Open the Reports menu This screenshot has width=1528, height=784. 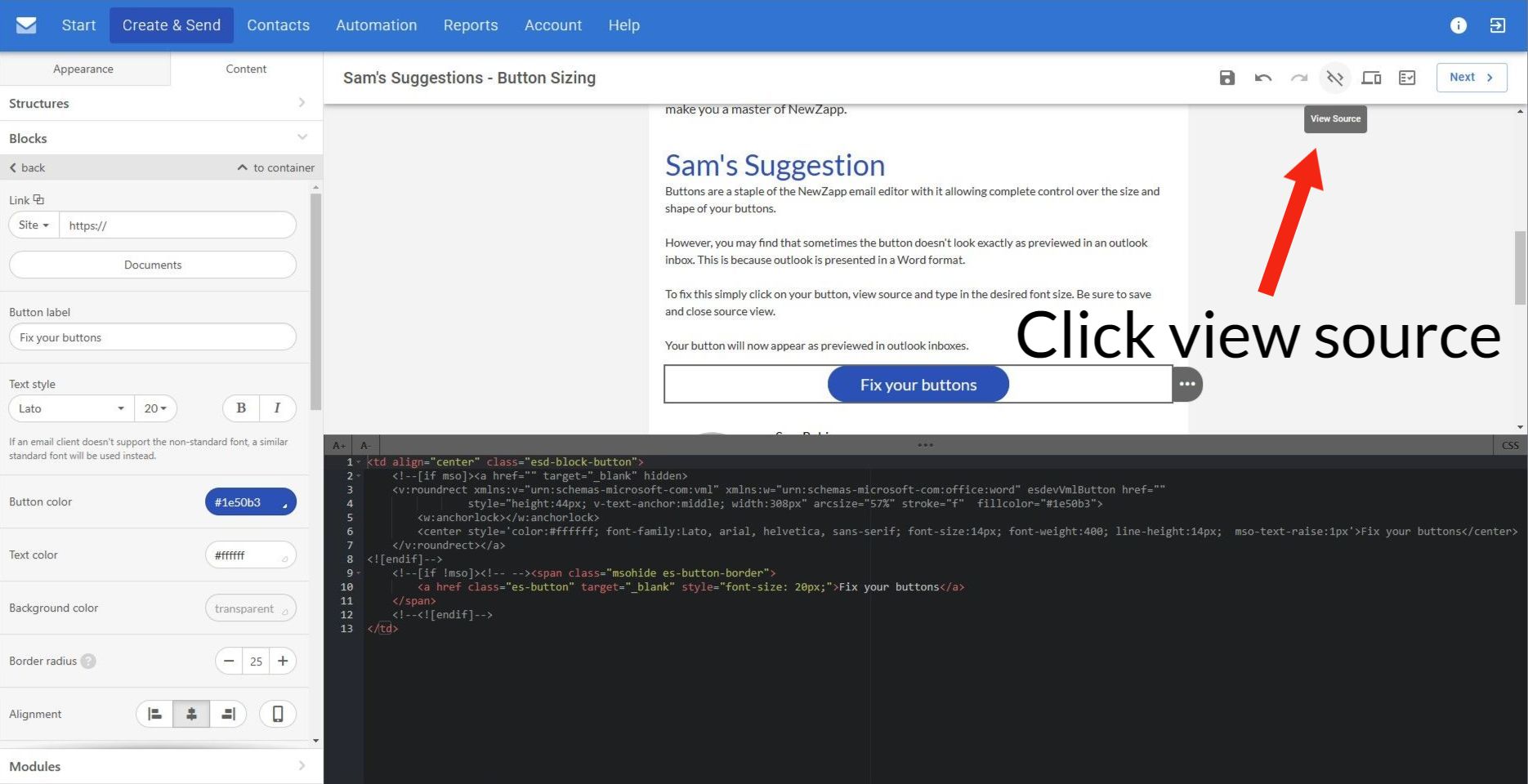470,25
